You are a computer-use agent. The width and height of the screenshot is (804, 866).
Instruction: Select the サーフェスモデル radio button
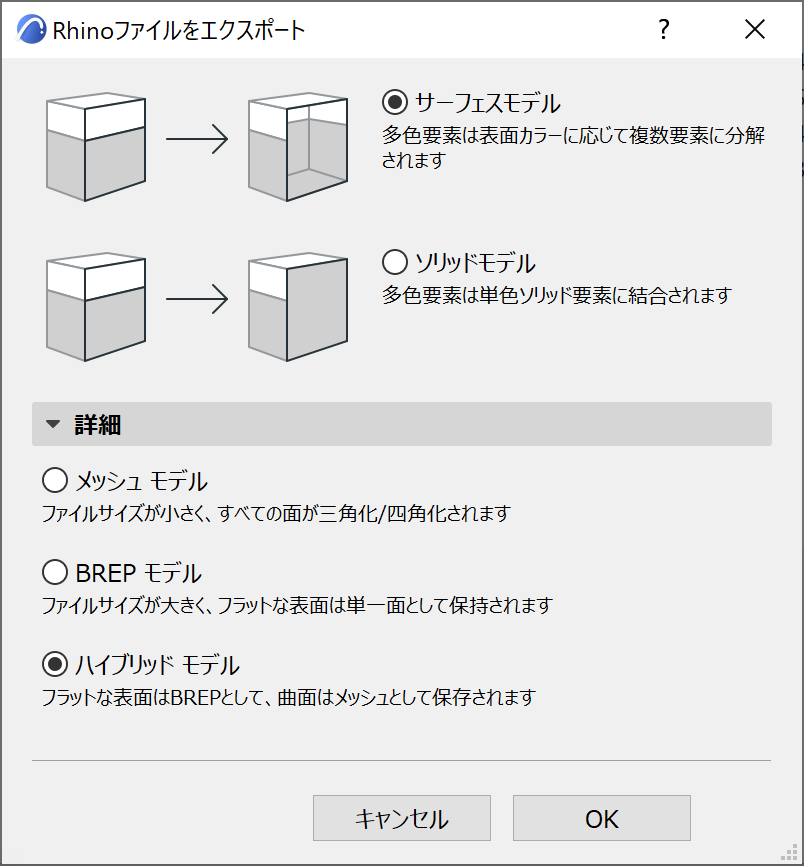coord(395,102)
